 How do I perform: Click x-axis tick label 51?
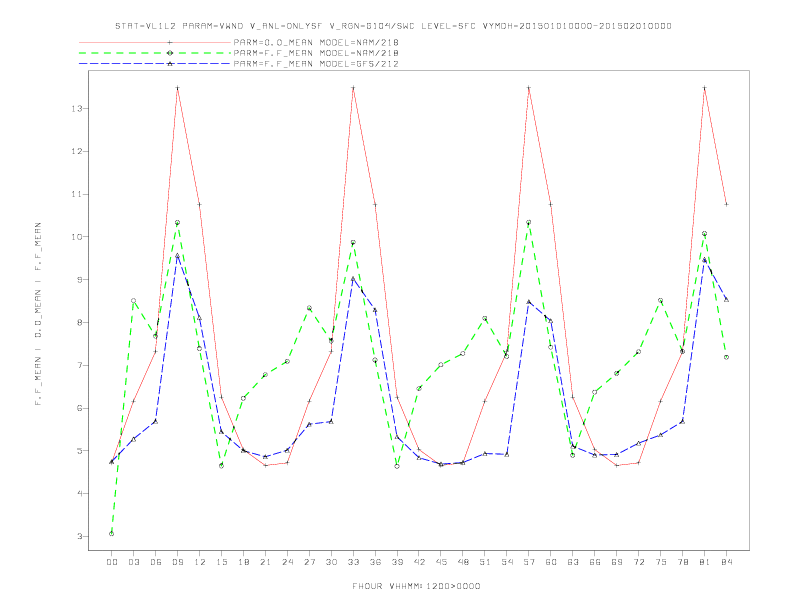[485, 562]
